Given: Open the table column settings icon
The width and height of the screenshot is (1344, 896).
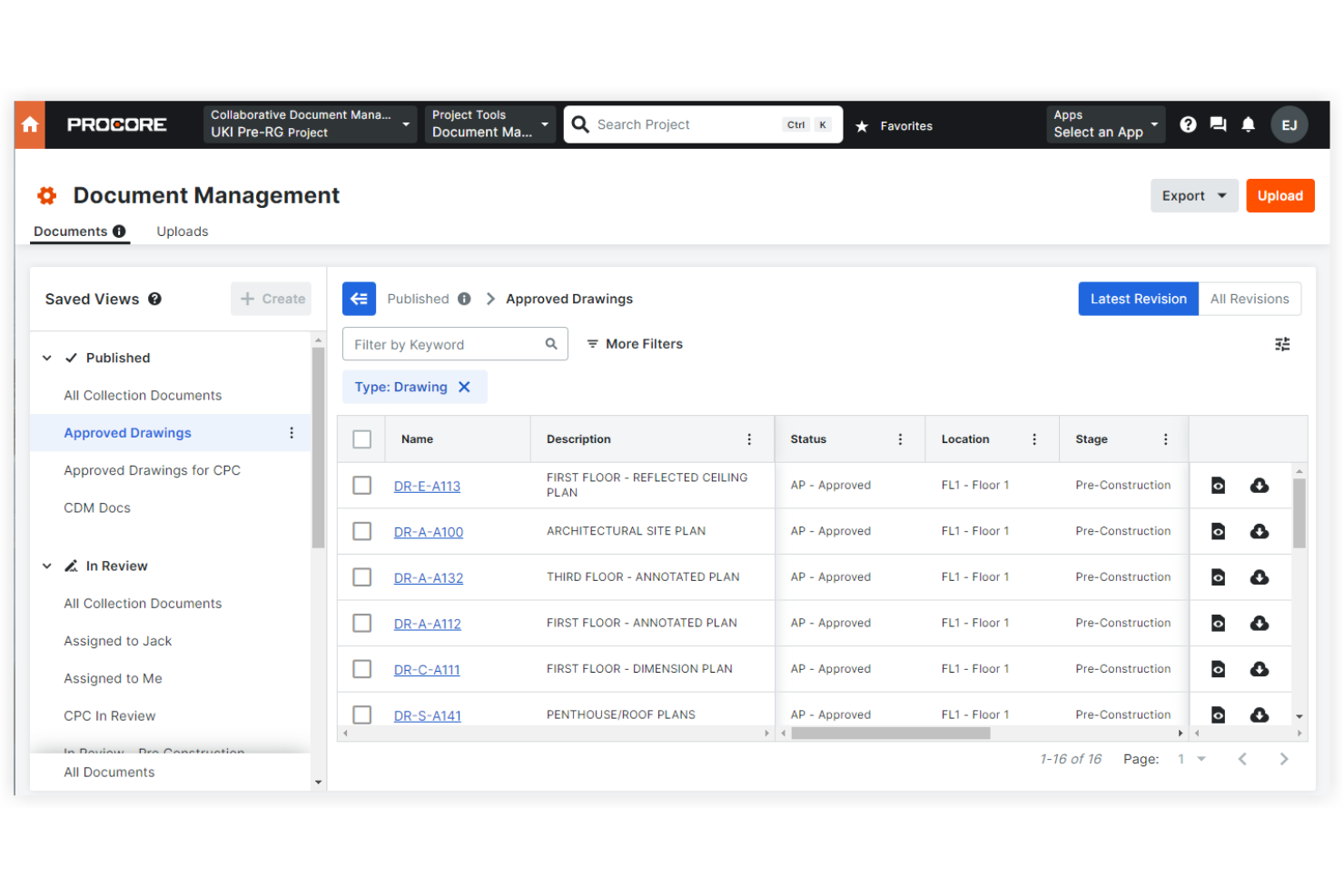Looking at the screenshot, I should (x=1282, y=344).
